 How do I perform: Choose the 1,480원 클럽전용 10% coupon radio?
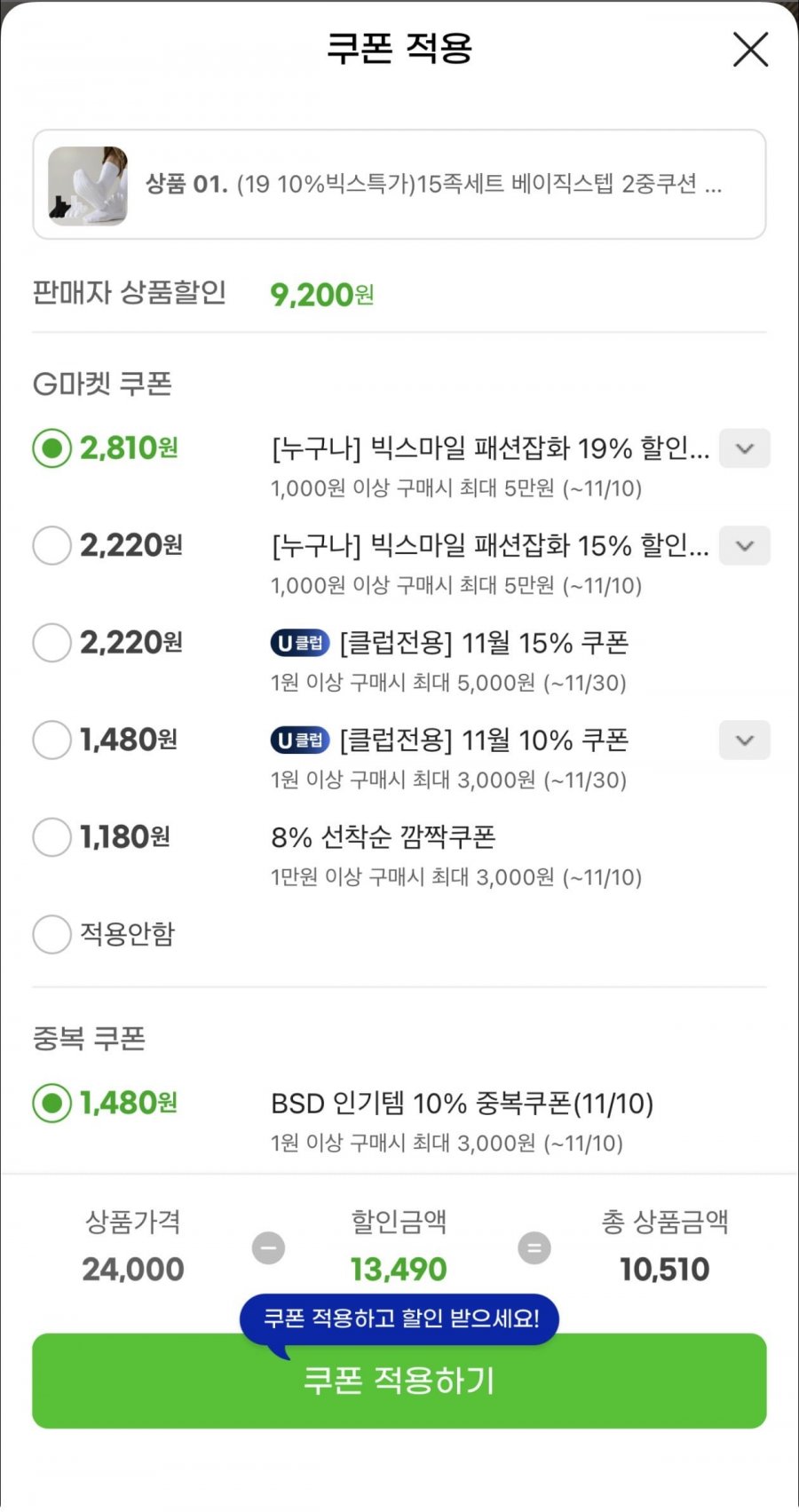click(x=51, y=740)
